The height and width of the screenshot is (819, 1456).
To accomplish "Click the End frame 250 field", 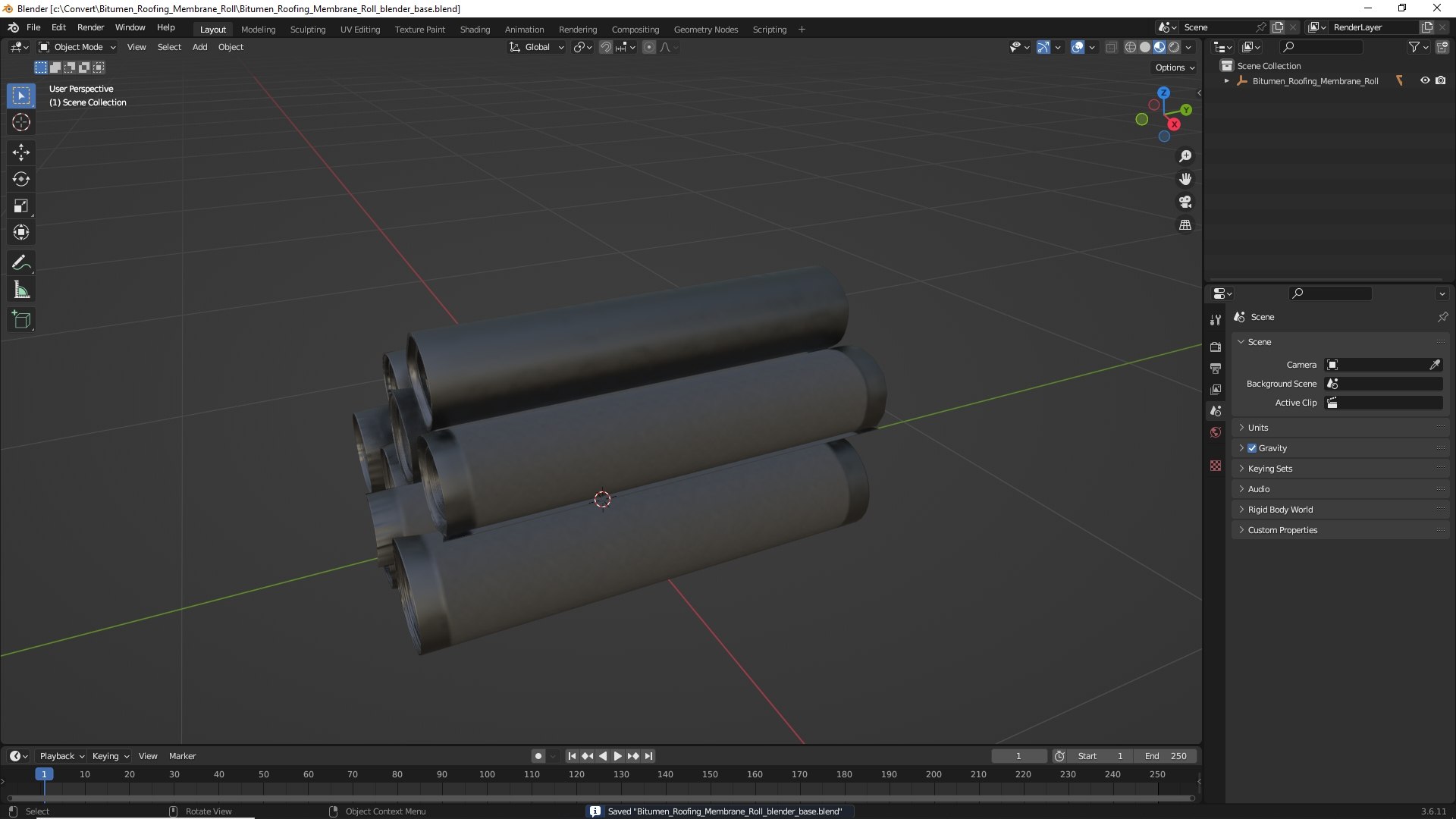I will (x=1166, y=756).
